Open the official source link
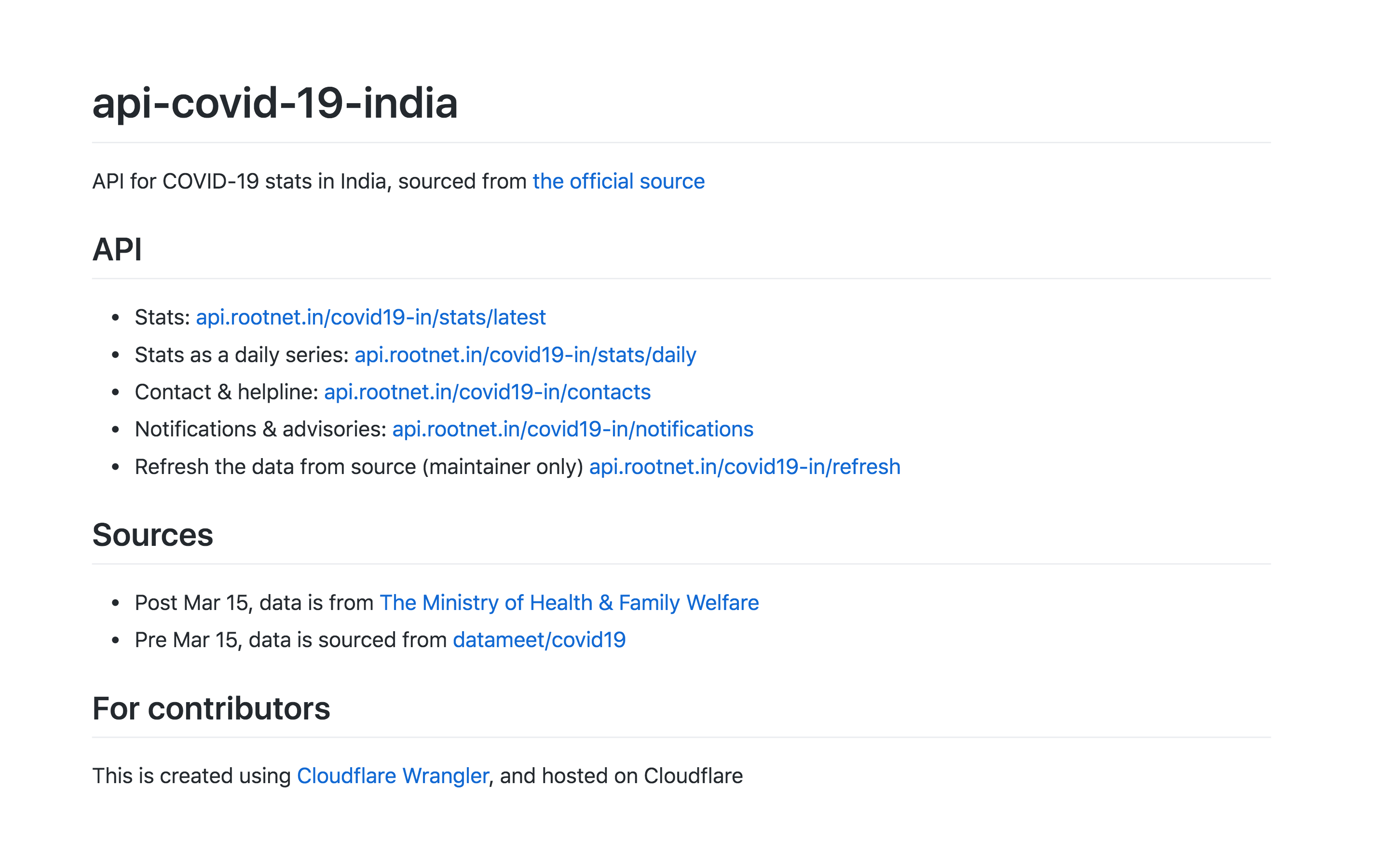This screenshot has height=868, width=1389. pos(618,181)
